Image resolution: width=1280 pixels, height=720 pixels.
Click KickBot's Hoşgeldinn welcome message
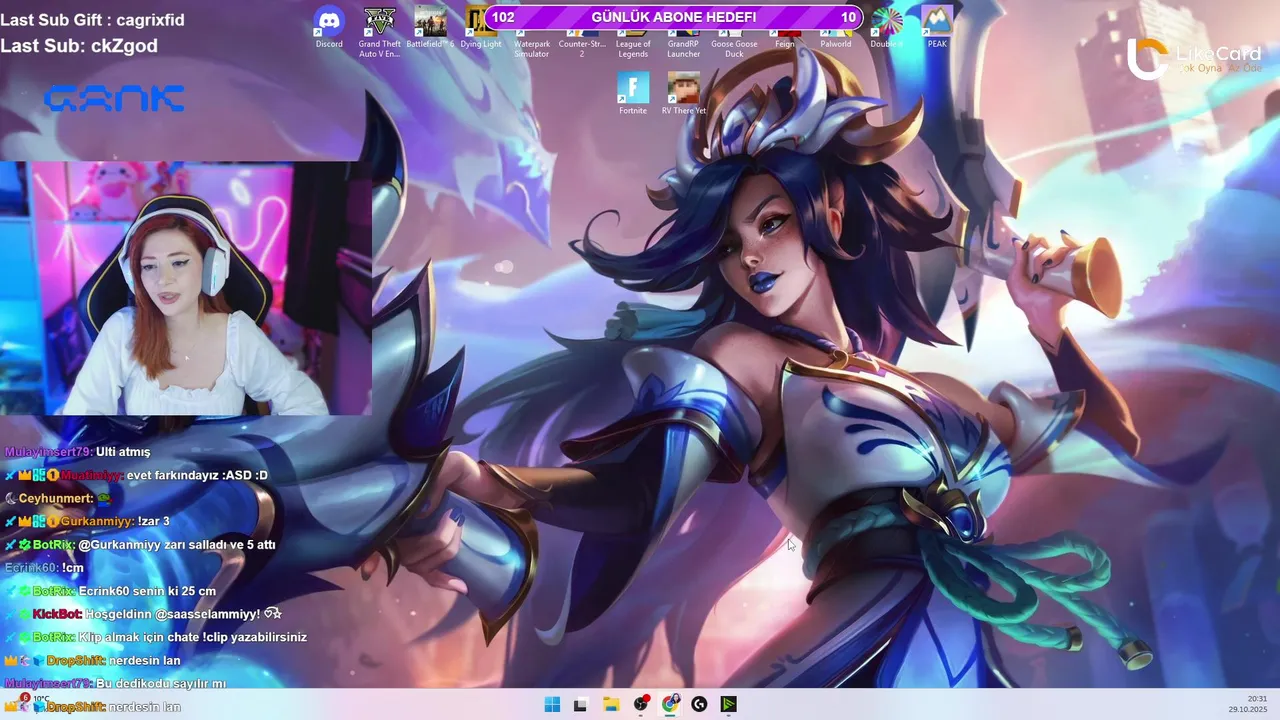(x=143, y=614)
